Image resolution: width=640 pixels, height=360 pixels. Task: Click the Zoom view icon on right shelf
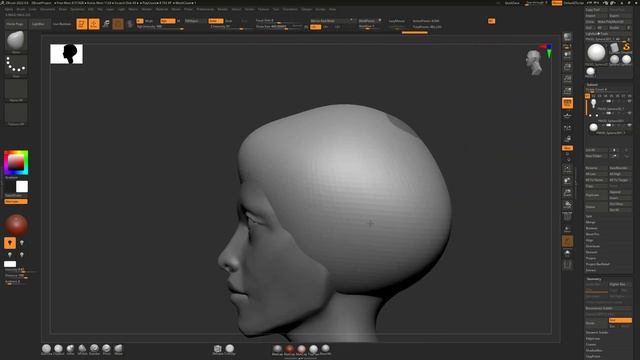(x=567, y=67)
